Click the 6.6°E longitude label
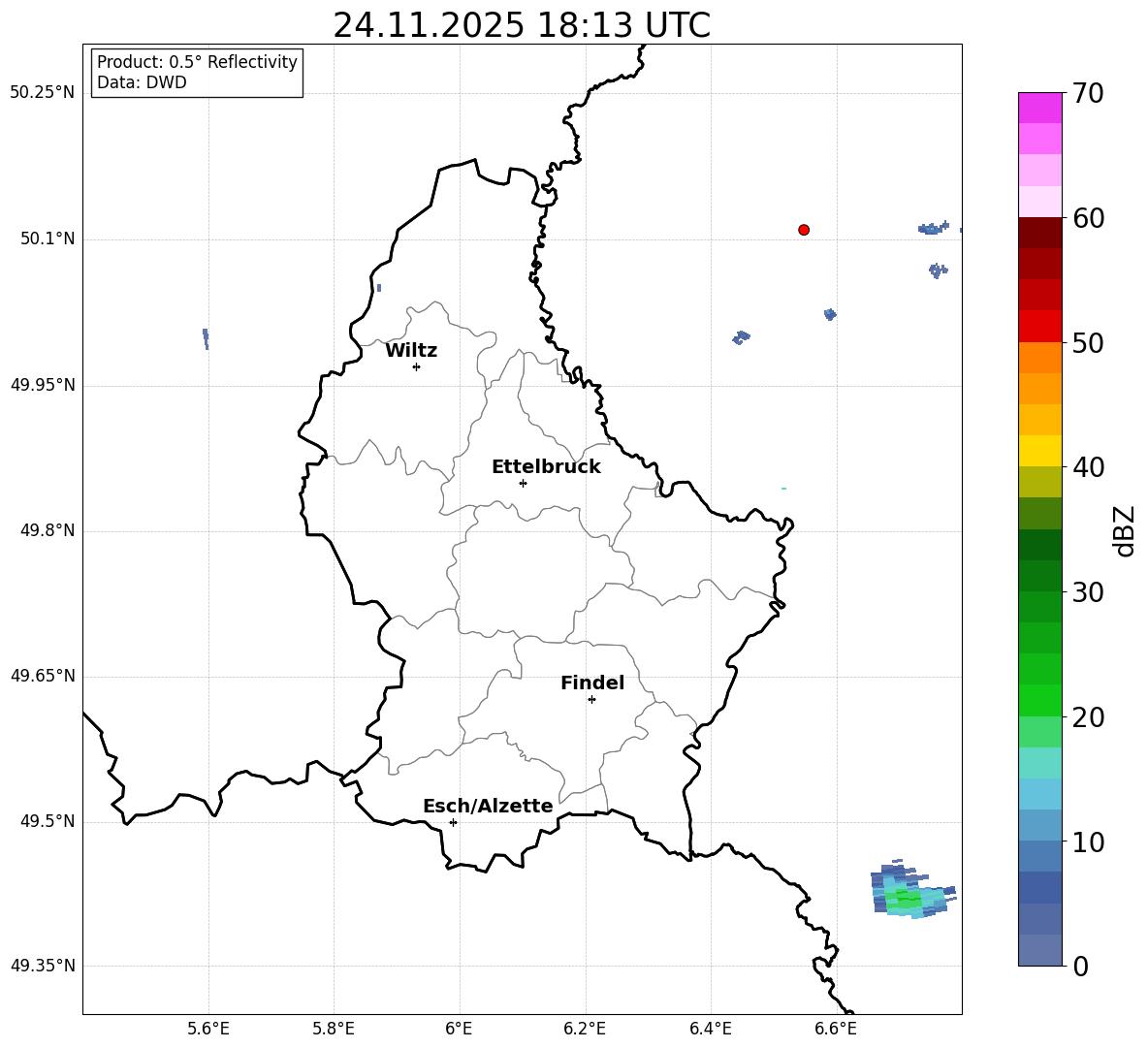Image resolution: width=1148 pixels, height=1048 pixels. pos(836,1029)
